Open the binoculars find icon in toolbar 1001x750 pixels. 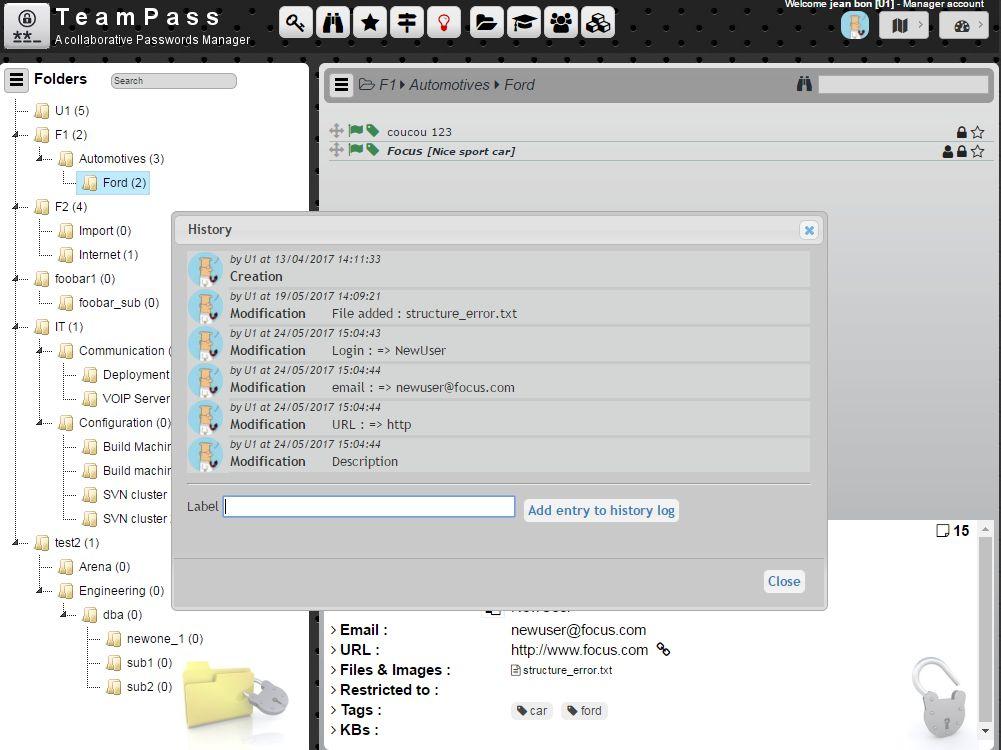[333, 23]
